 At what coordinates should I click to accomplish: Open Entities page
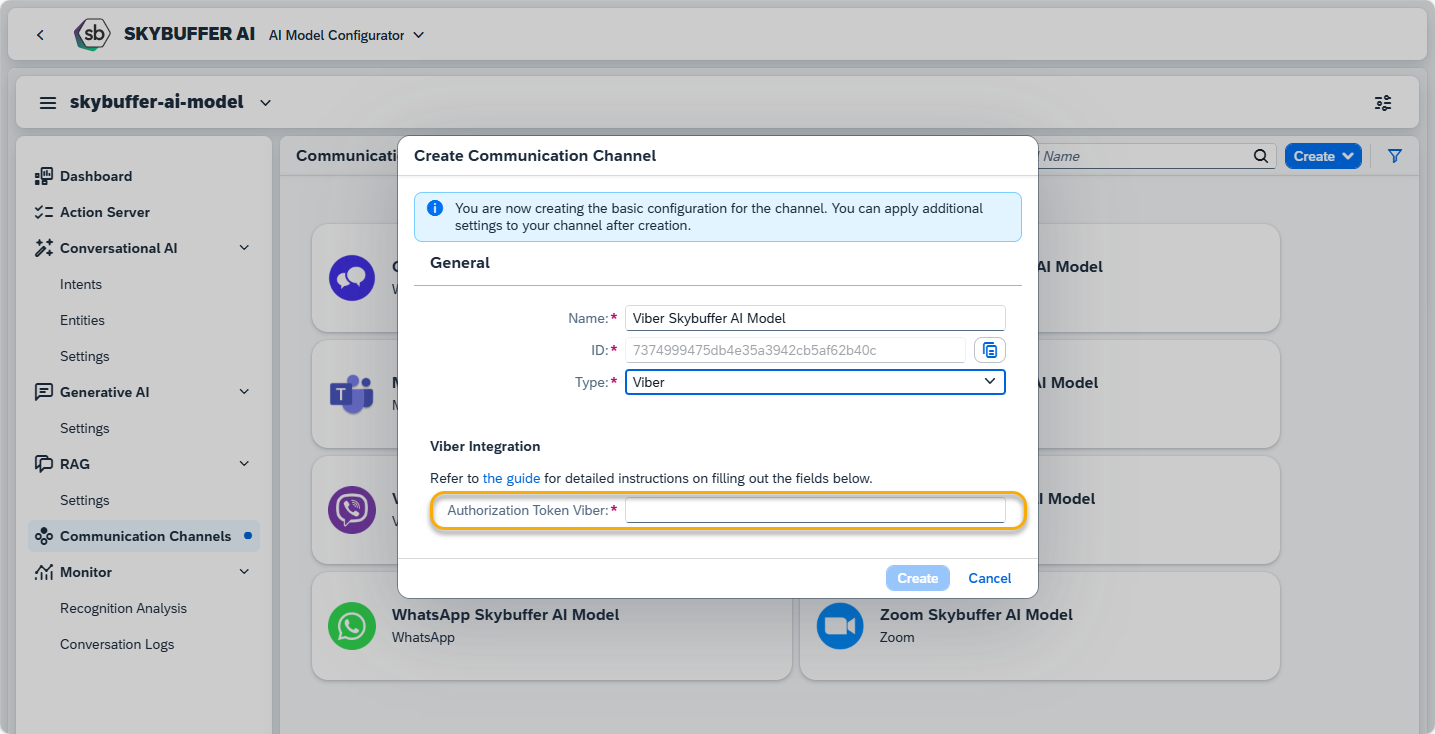pos(82,320)
